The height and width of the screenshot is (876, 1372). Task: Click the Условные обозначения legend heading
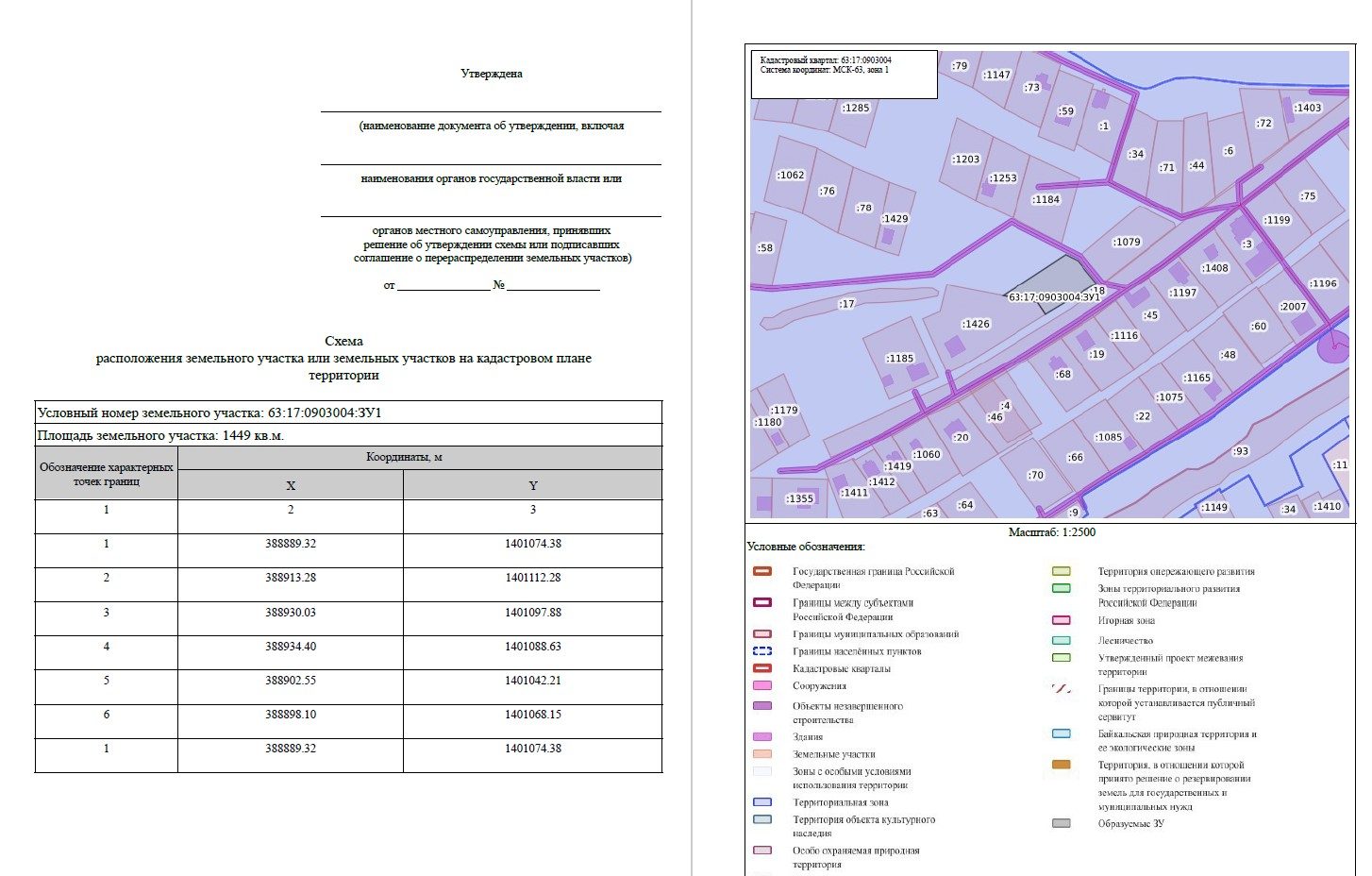(806, 547)
